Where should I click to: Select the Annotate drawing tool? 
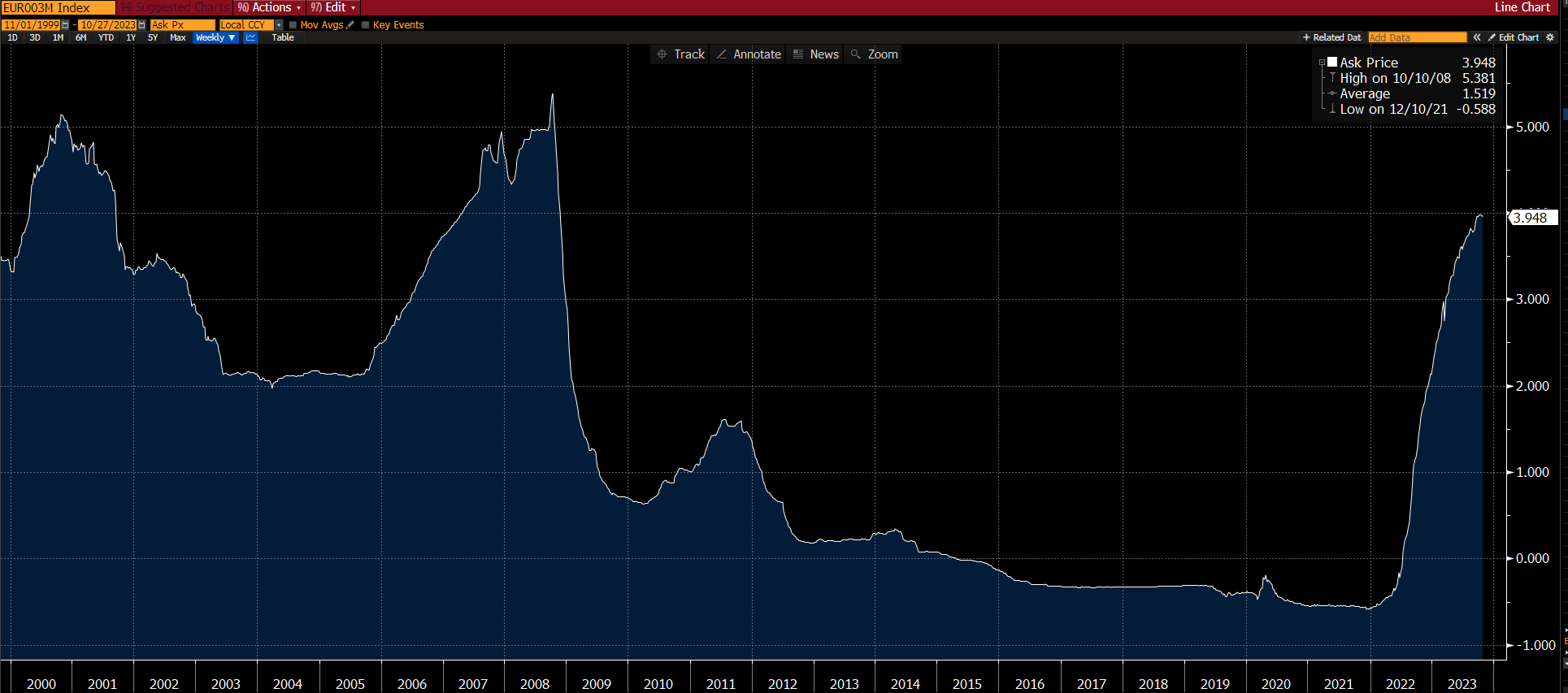point(749,54)
